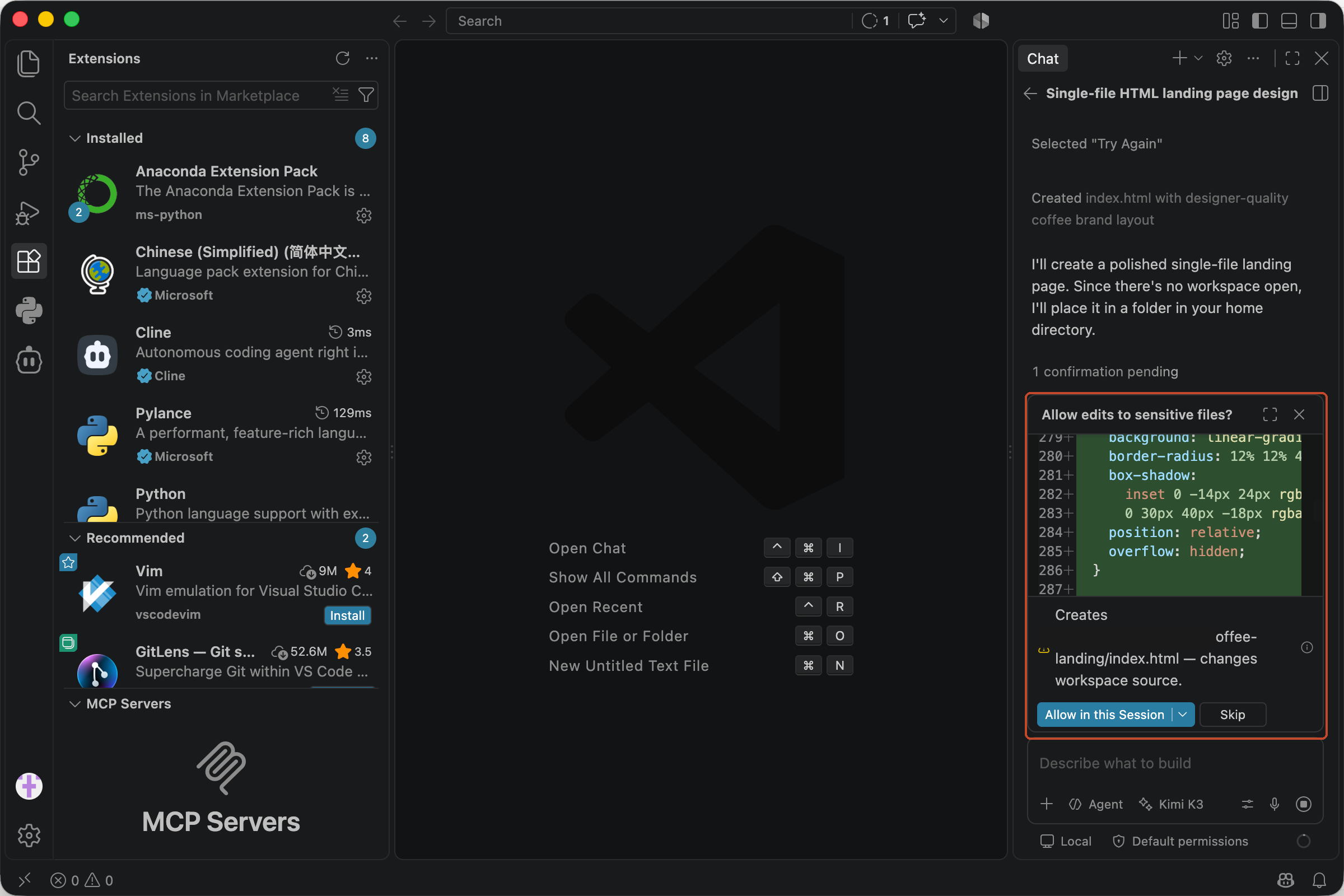Open Source Control view
1344x896 pixels.
tap(29, 162)
